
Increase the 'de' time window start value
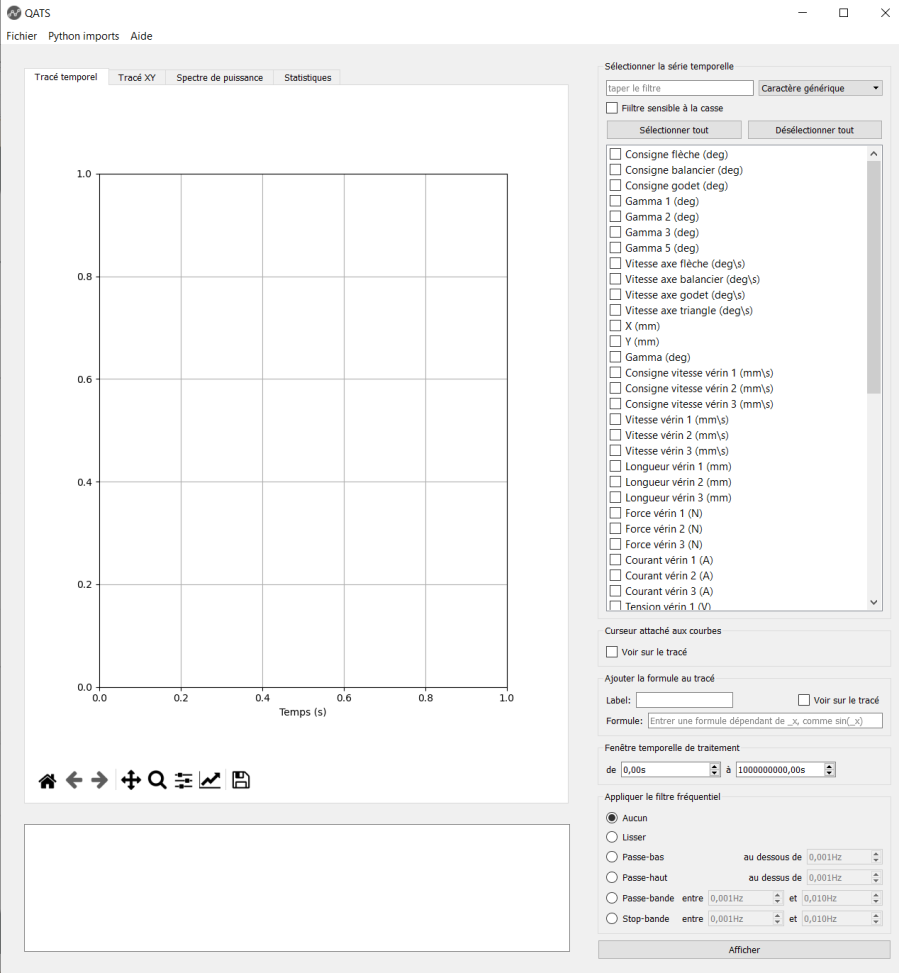pyautogui.click(x=714, y=766)
